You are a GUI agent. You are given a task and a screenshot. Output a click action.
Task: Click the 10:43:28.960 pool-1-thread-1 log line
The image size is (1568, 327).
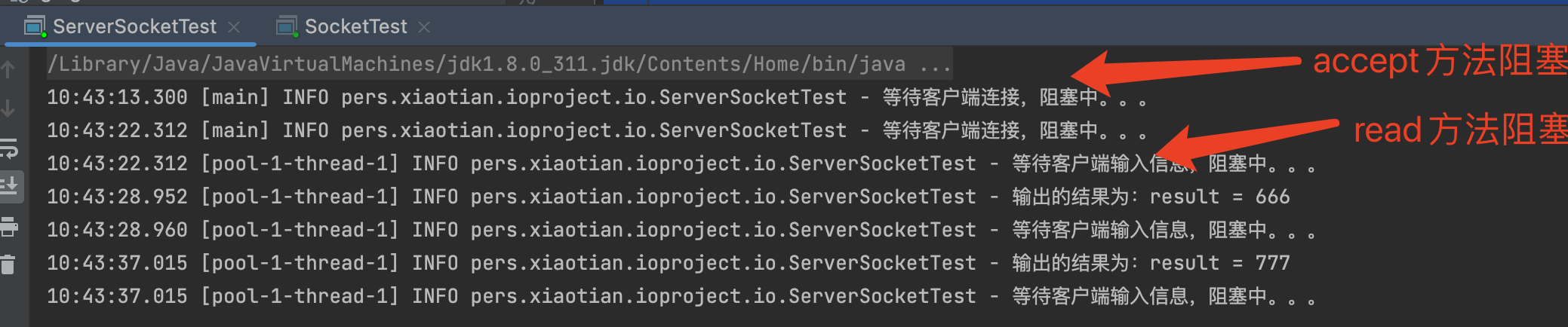679,231
